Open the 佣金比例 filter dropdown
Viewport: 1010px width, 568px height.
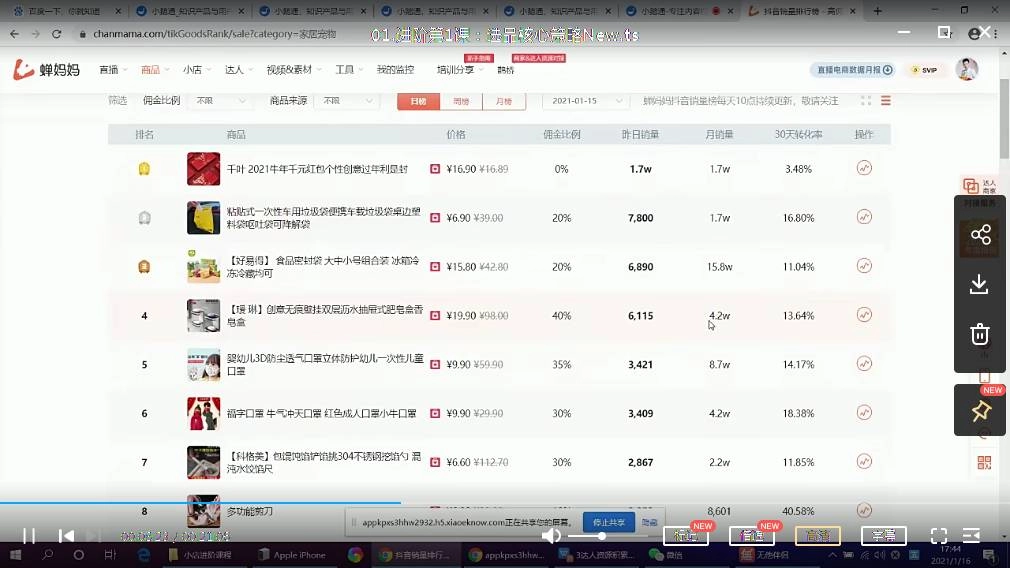tap(219, 100)
